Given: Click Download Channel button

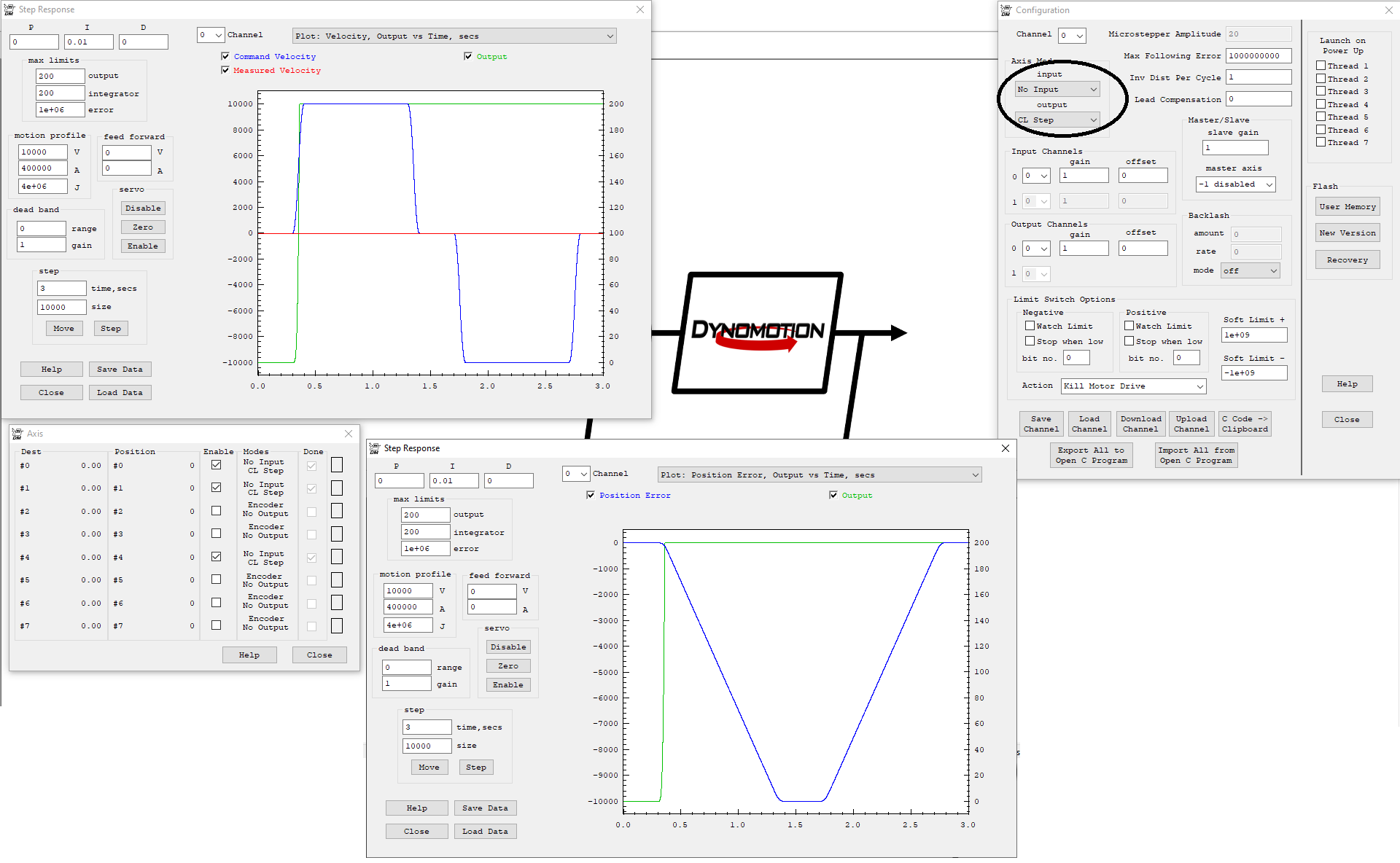Looking at the screenshot, I should [1140, 423].
